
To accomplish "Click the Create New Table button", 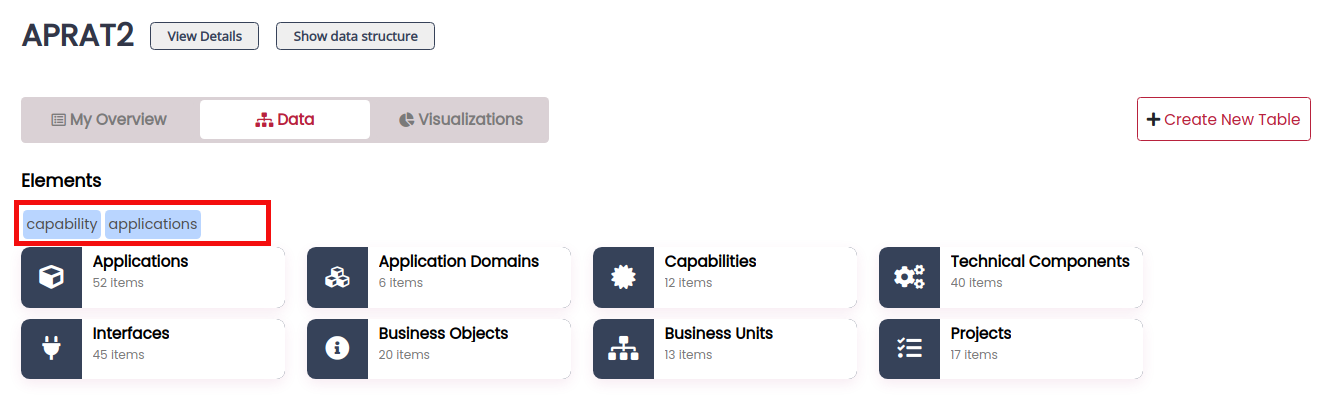I will 1224,119.
